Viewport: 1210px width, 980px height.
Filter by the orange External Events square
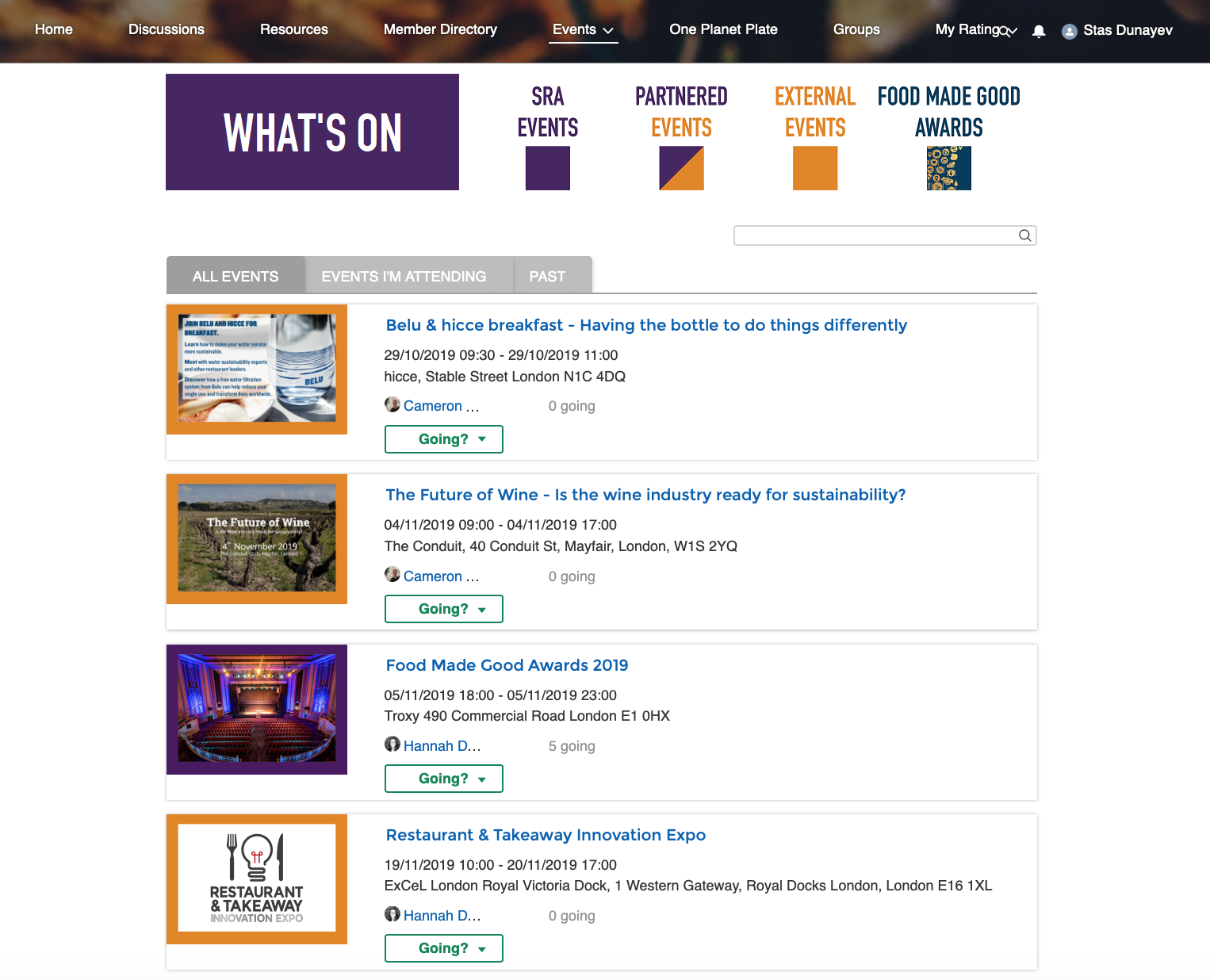[x=815, y=168]
